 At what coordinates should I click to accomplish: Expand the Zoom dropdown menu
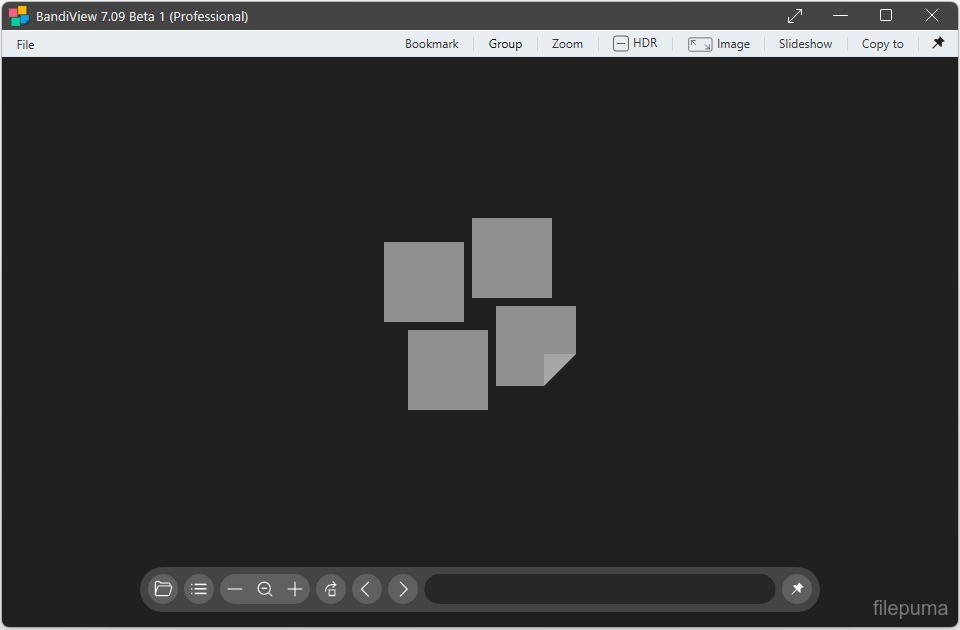[x=567, y=44]
